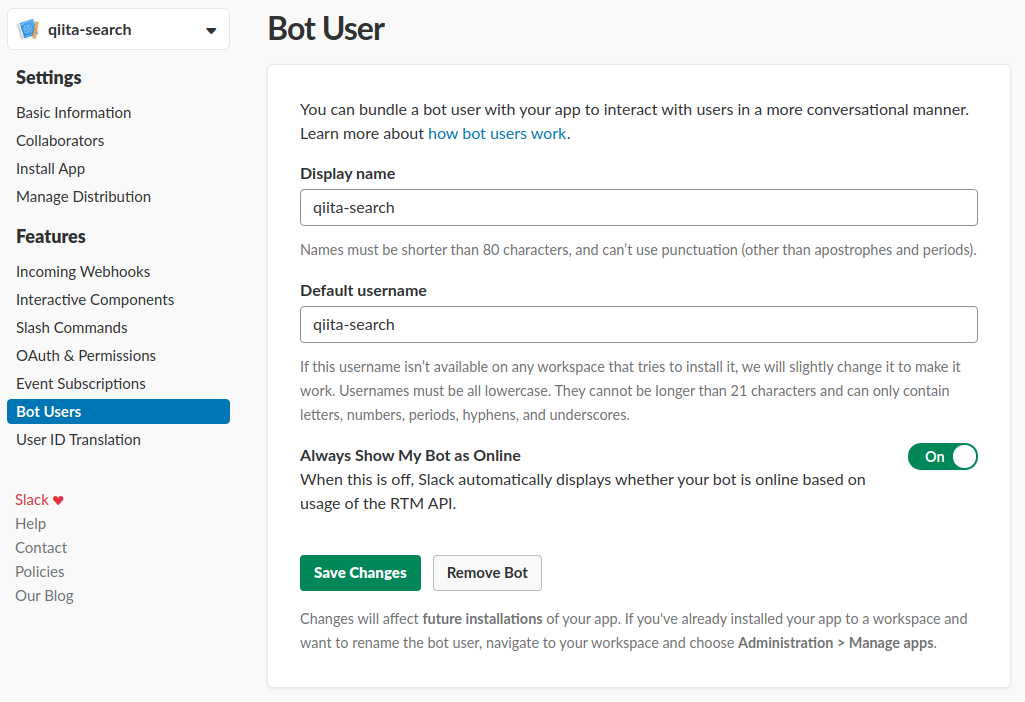This screenshot has height=702, width=1025.
Task: Click the 'Display name' field label
Action: 348,174
